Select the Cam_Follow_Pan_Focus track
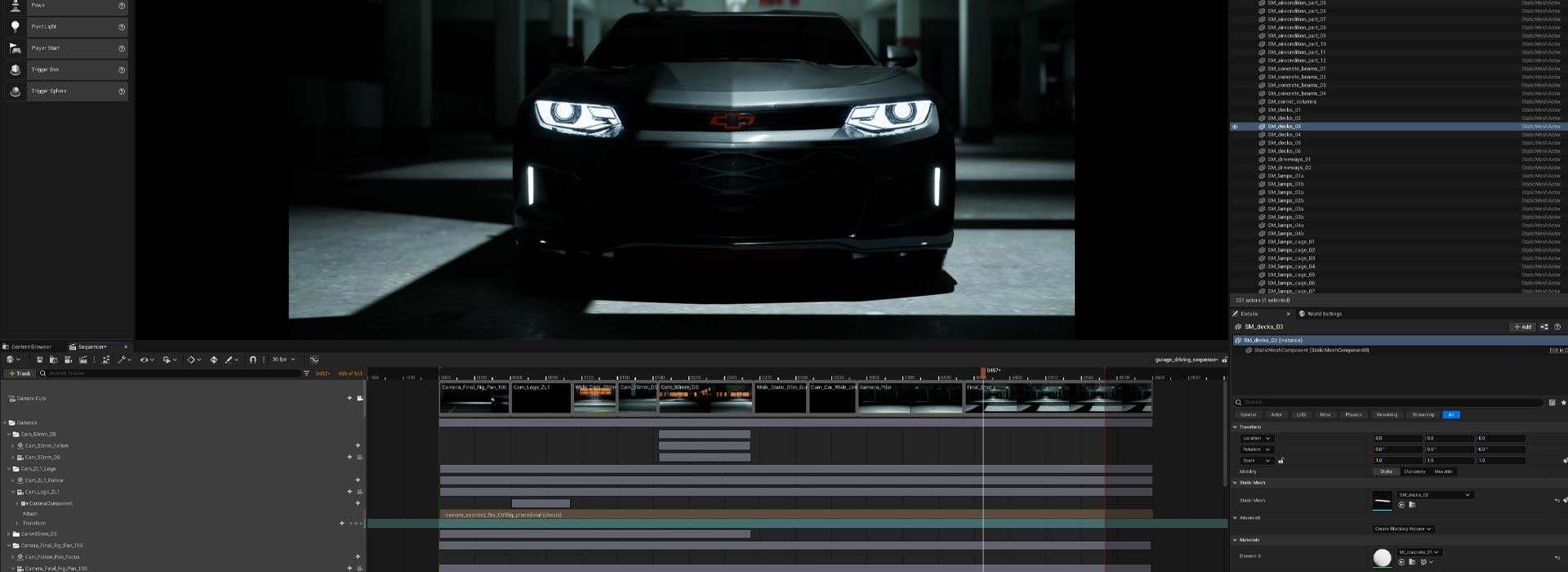This screenshot has width=1568, height=572. [52, 556]
